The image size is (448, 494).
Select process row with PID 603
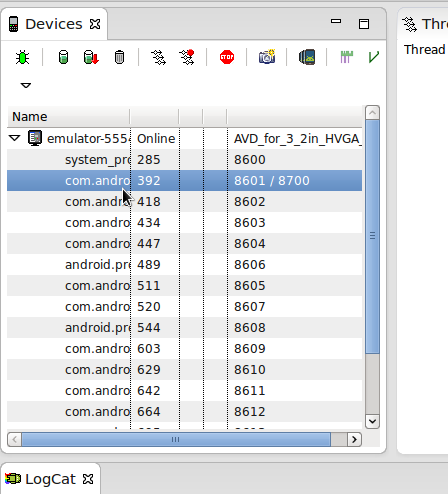click(184, 349)
